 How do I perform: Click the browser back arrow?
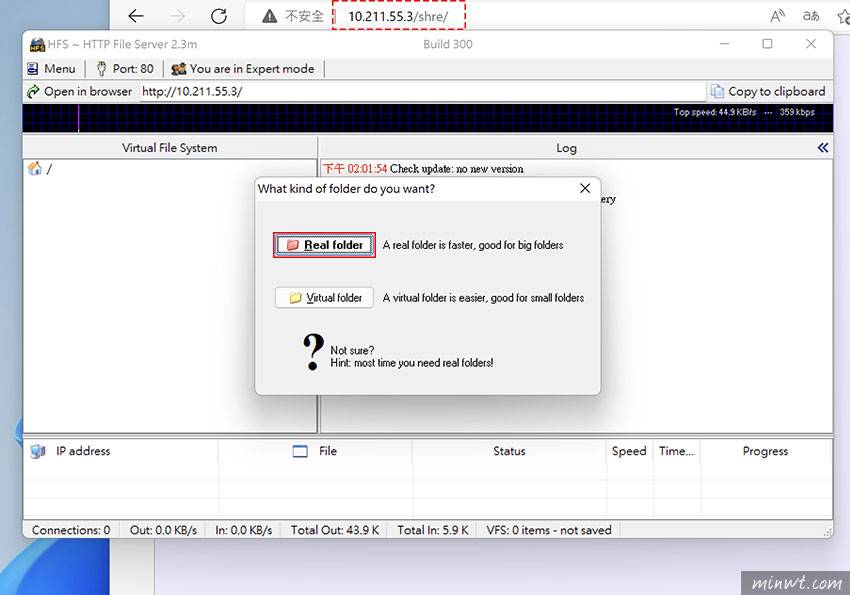click(136, 16)
